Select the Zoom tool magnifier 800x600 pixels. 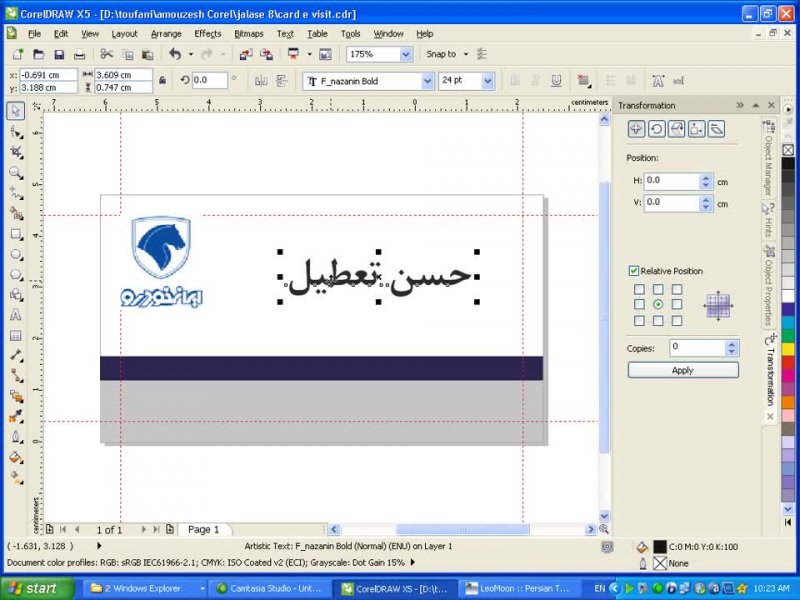pos(16,173)
